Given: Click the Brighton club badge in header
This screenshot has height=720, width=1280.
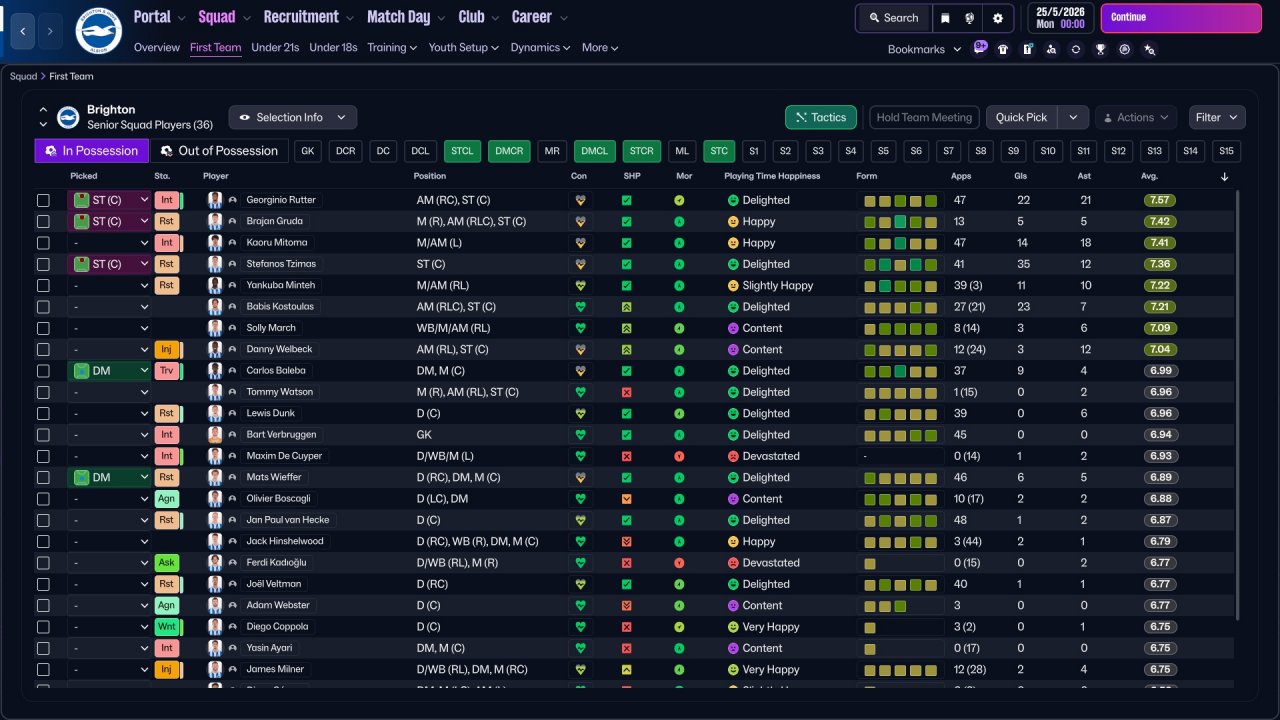Looking at the screenshot, I should click(98, 31).
